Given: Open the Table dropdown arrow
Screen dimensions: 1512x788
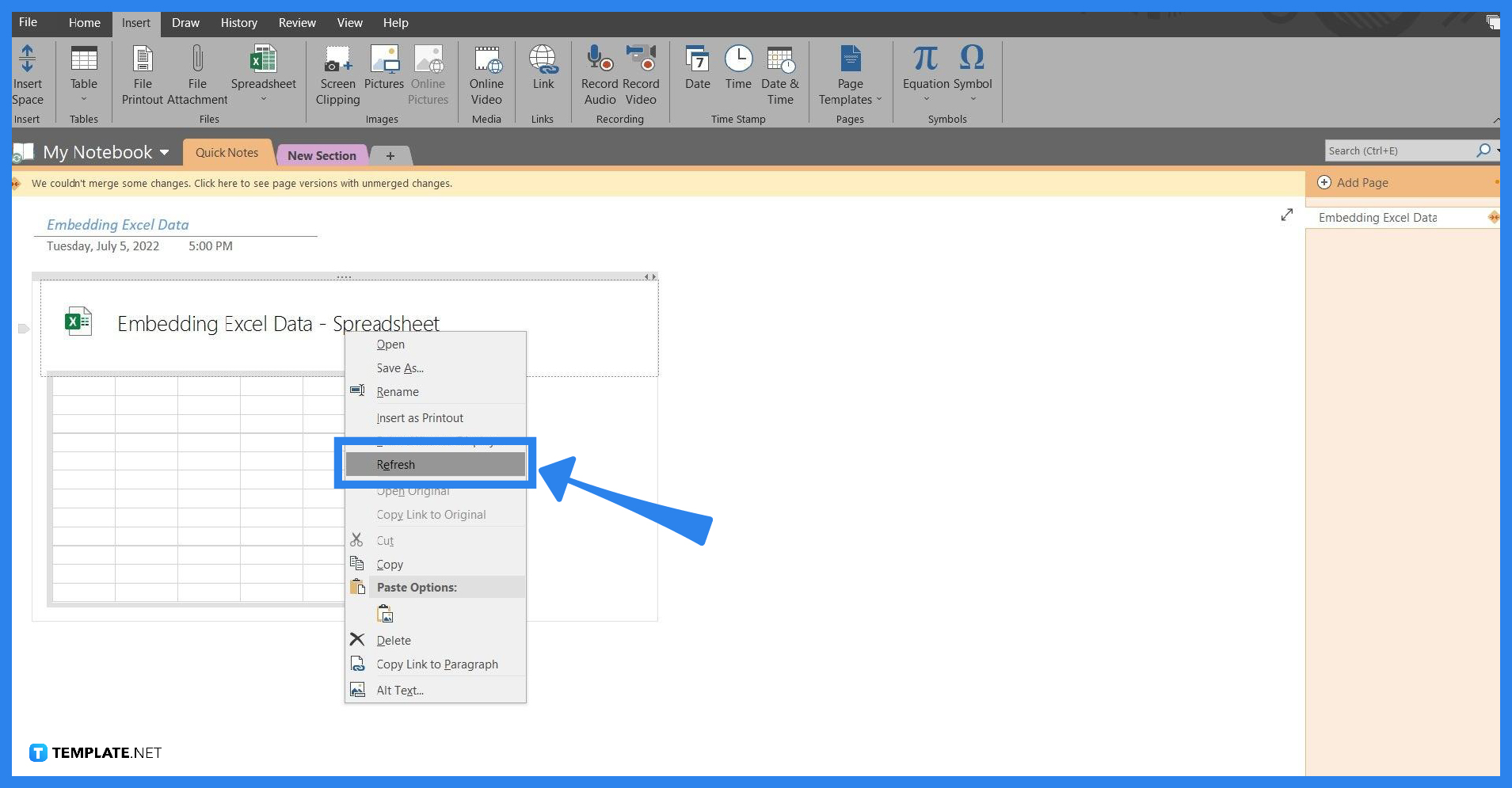Looking at the screenshot, I should coord(83,97).
